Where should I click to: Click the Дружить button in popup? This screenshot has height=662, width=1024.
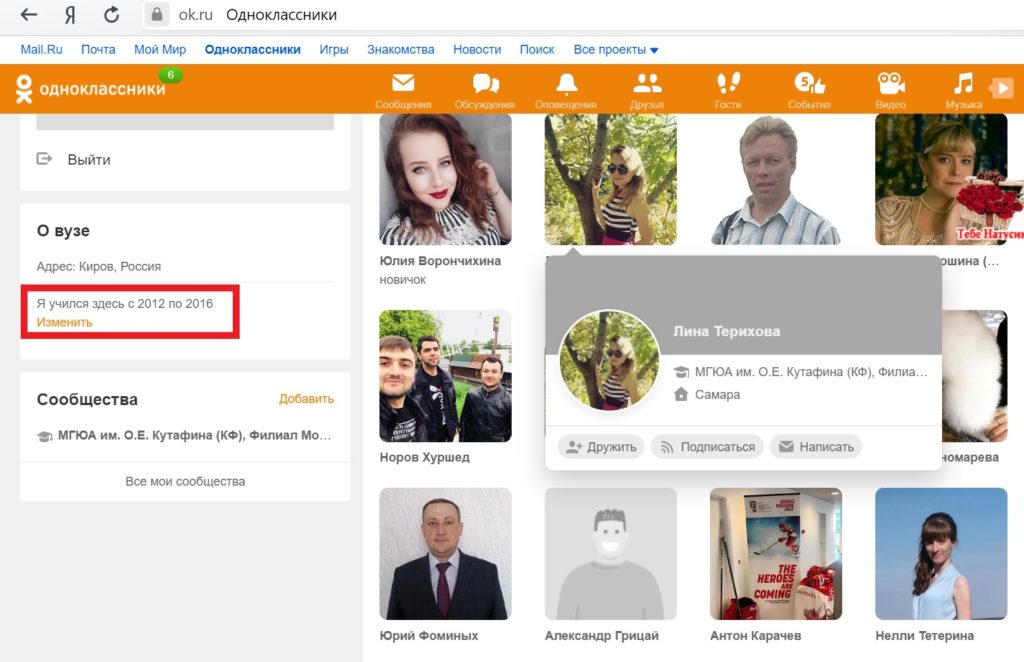(600, 447)
